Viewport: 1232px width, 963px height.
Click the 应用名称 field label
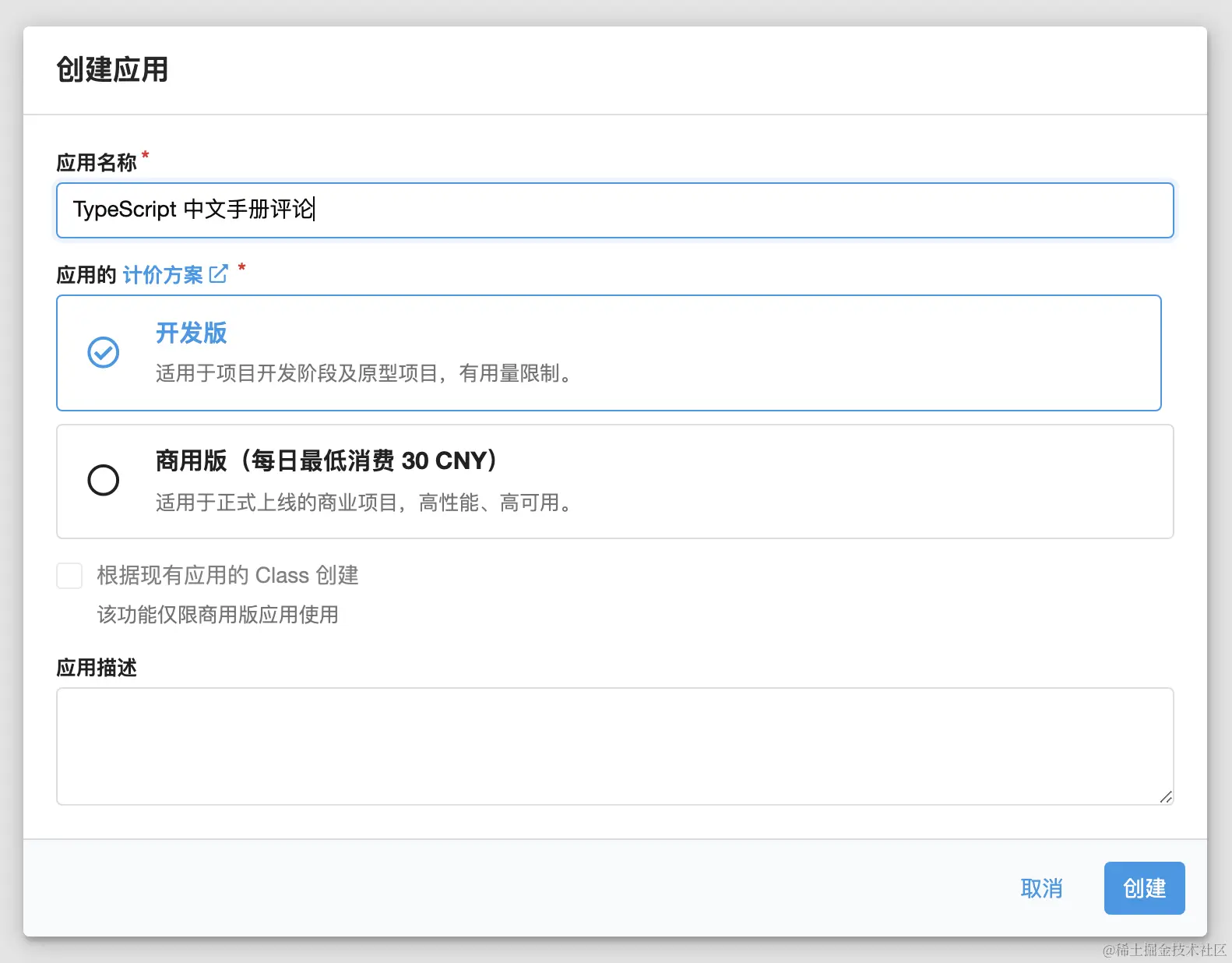click(97, 162)
